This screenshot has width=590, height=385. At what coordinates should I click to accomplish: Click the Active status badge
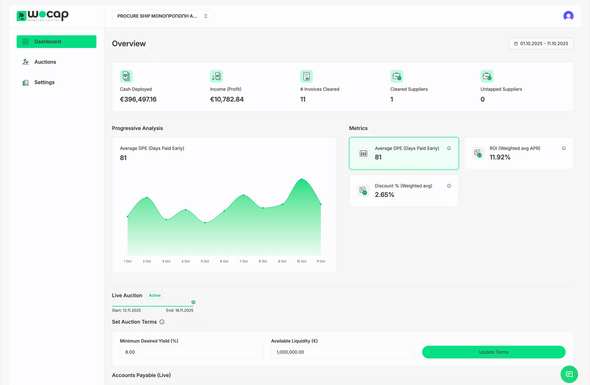(x=155, y=295)
